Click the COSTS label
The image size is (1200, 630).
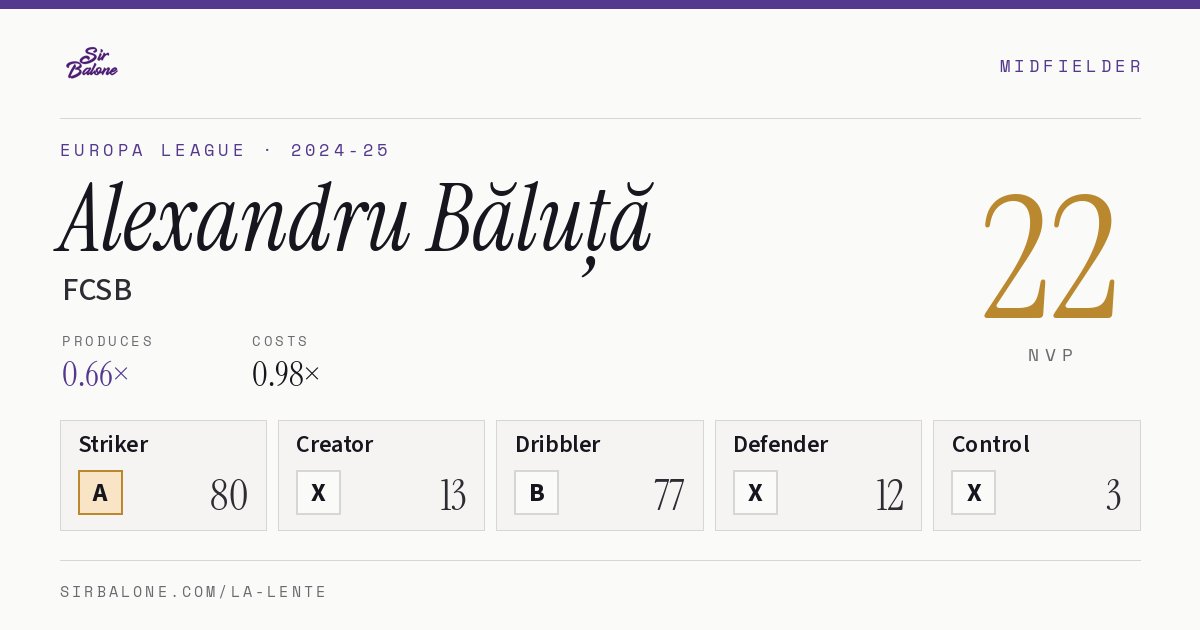281,341
